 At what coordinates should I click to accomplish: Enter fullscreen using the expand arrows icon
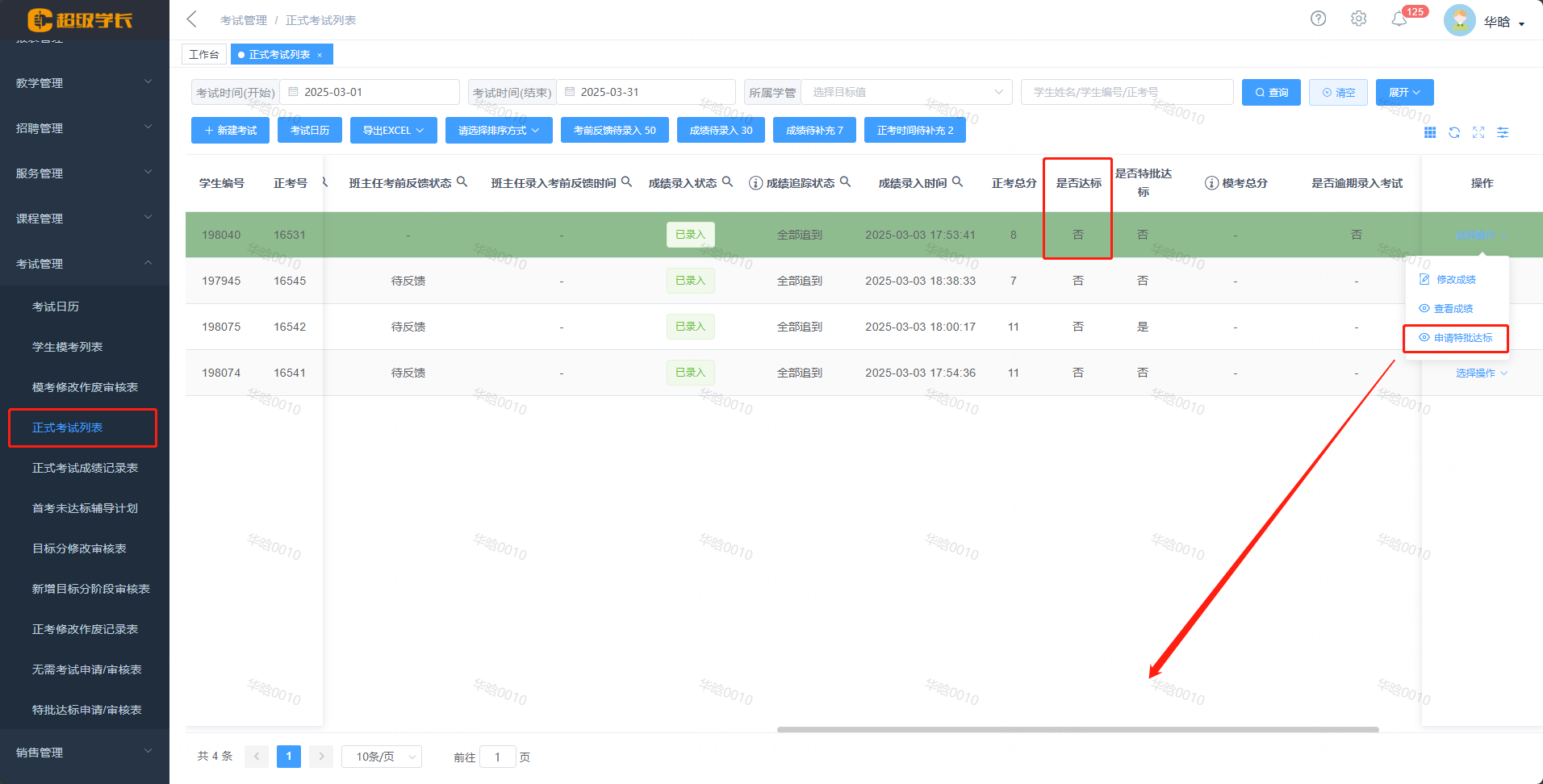click(1478, 132)
